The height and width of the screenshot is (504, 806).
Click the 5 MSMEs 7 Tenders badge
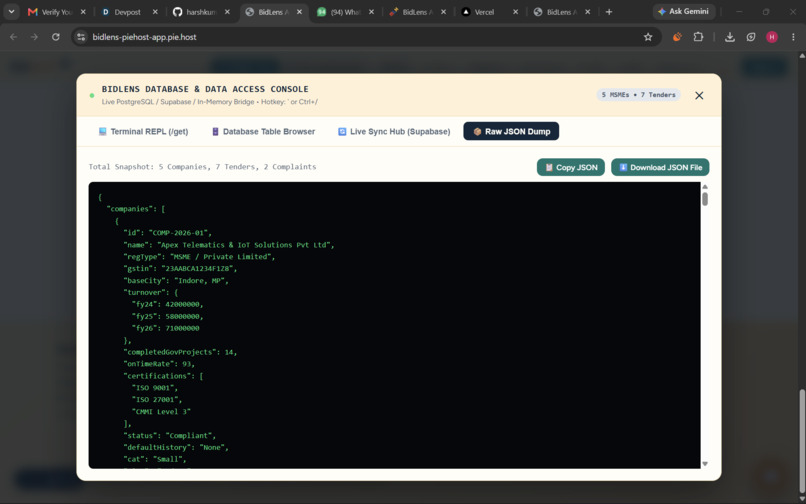[638, 95]
